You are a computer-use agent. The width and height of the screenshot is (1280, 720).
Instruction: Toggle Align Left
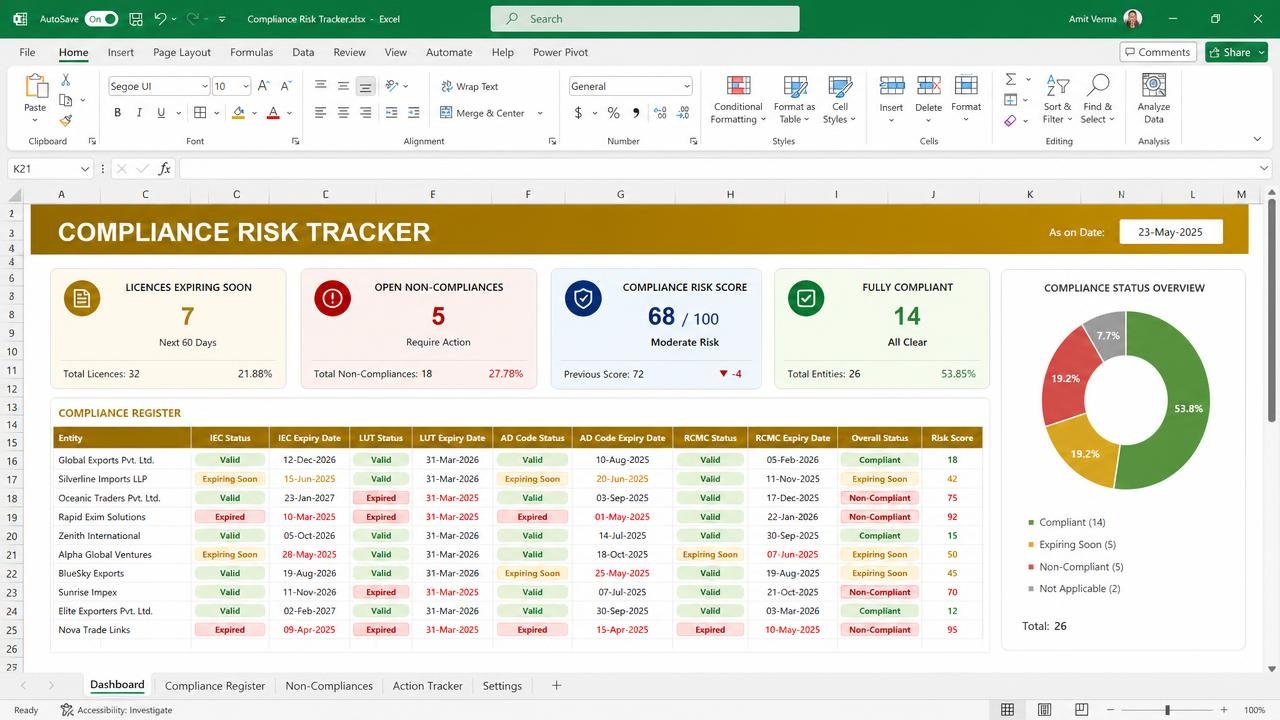[x=321, y=113]
